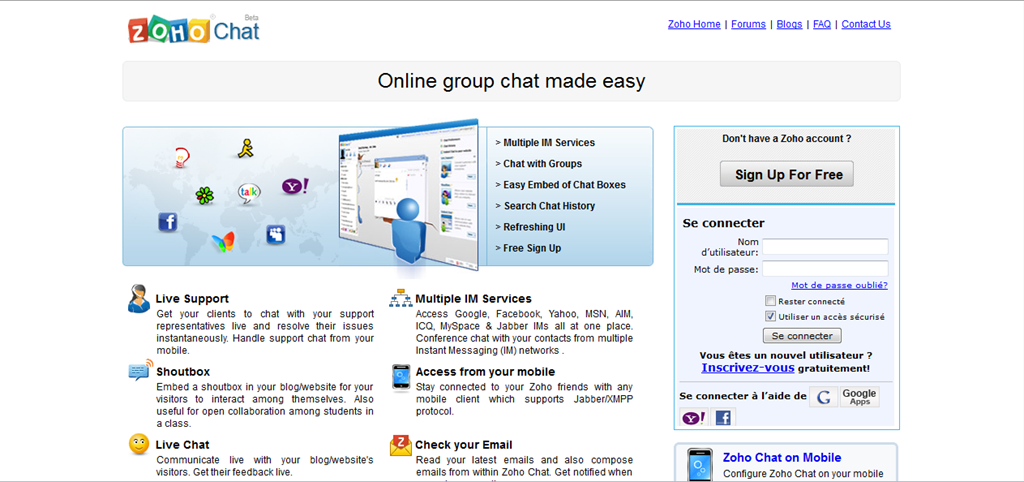Click the Live Support heading

[192, 299]
